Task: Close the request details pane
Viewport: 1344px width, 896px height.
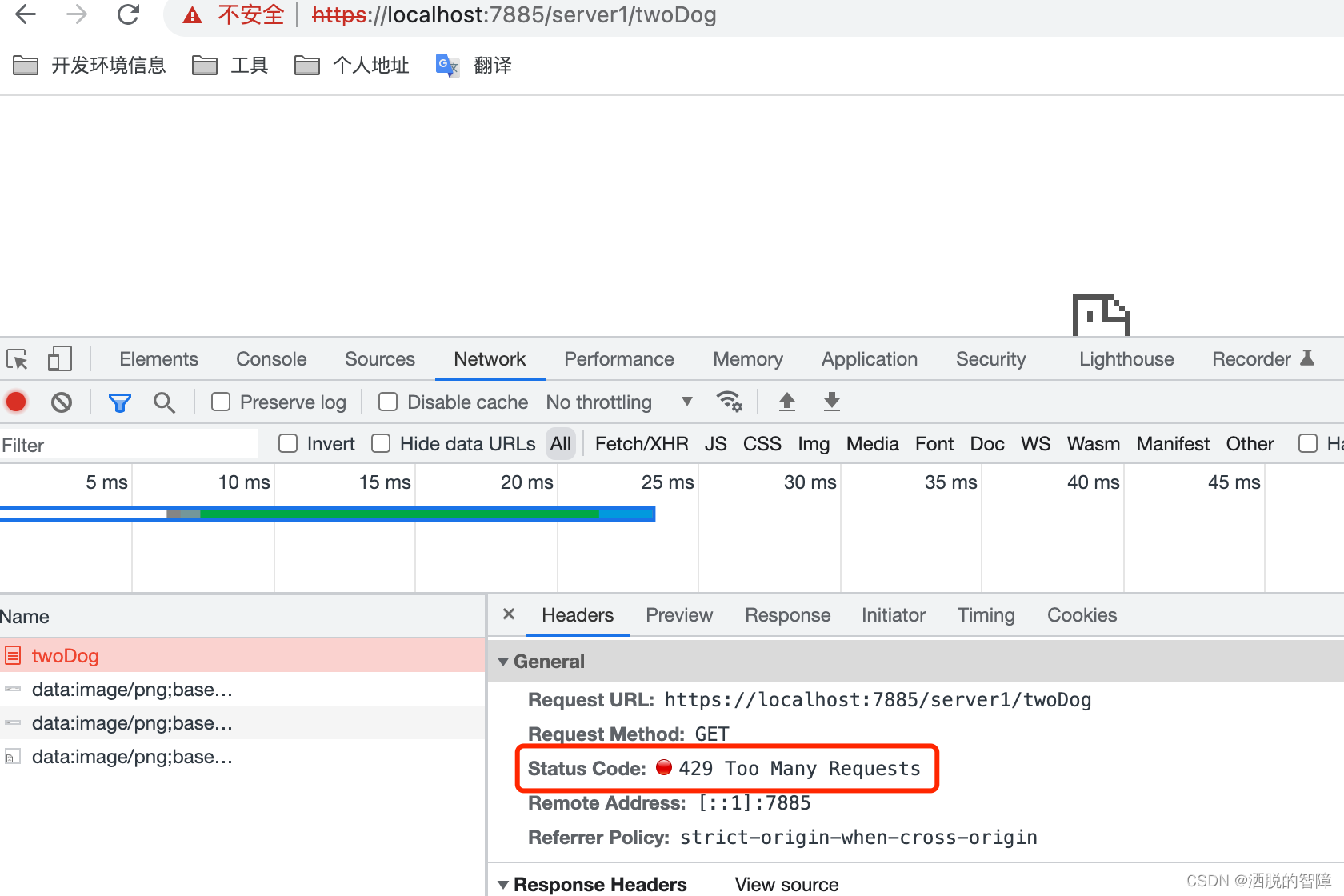Action: coord(509,614)
